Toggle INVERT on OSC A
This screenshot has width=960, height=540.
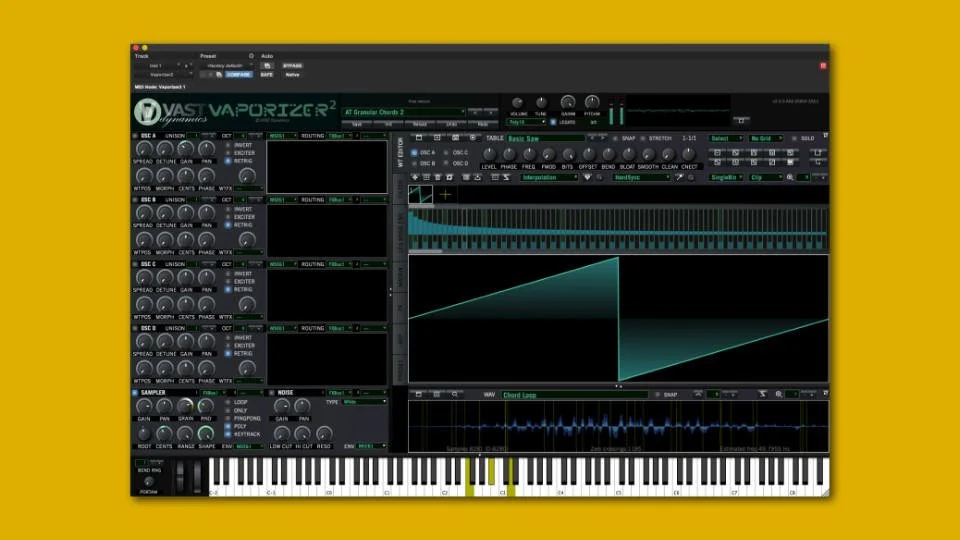click(x=228, y=145)
